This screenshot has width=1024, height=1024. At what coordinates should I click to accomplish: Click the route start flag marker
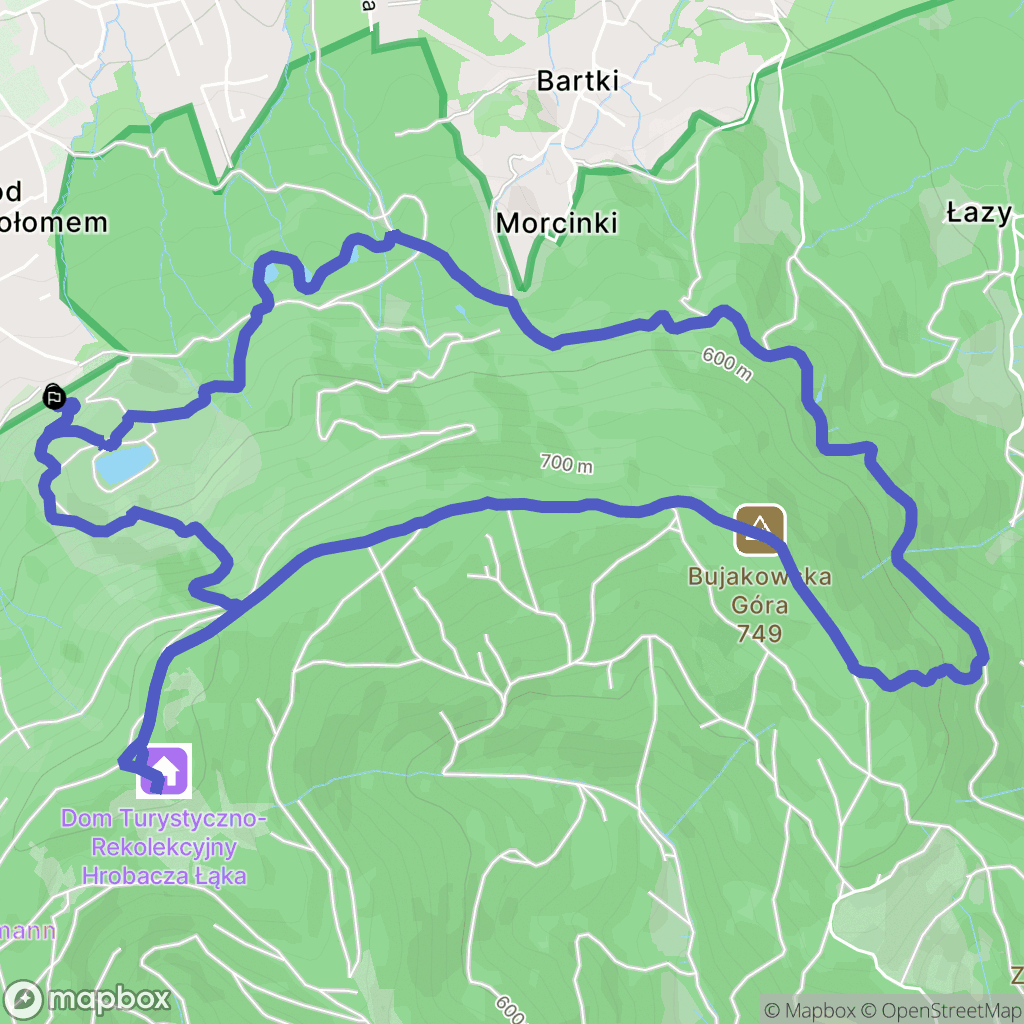[54, 397]
